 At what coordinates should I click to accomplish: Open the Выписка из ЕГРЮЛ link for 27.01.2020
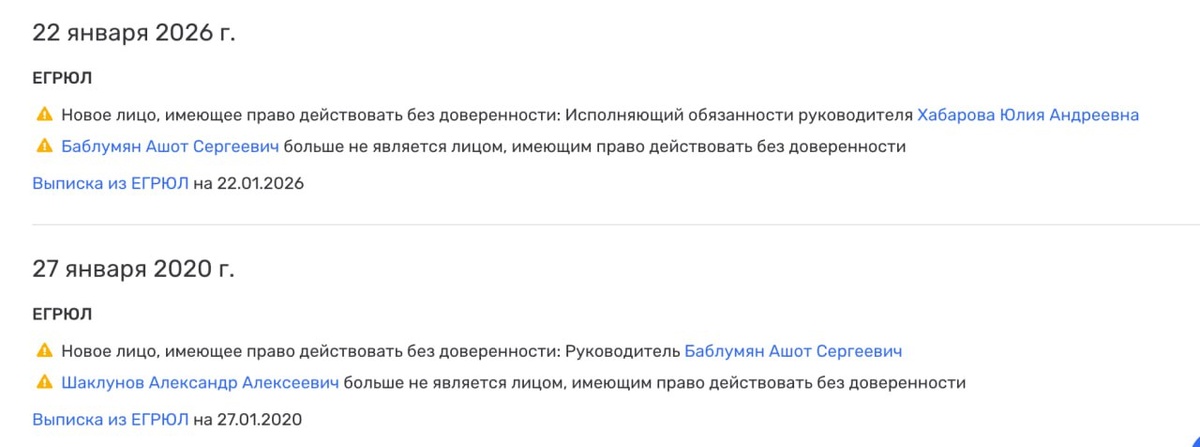click(110, 419)
